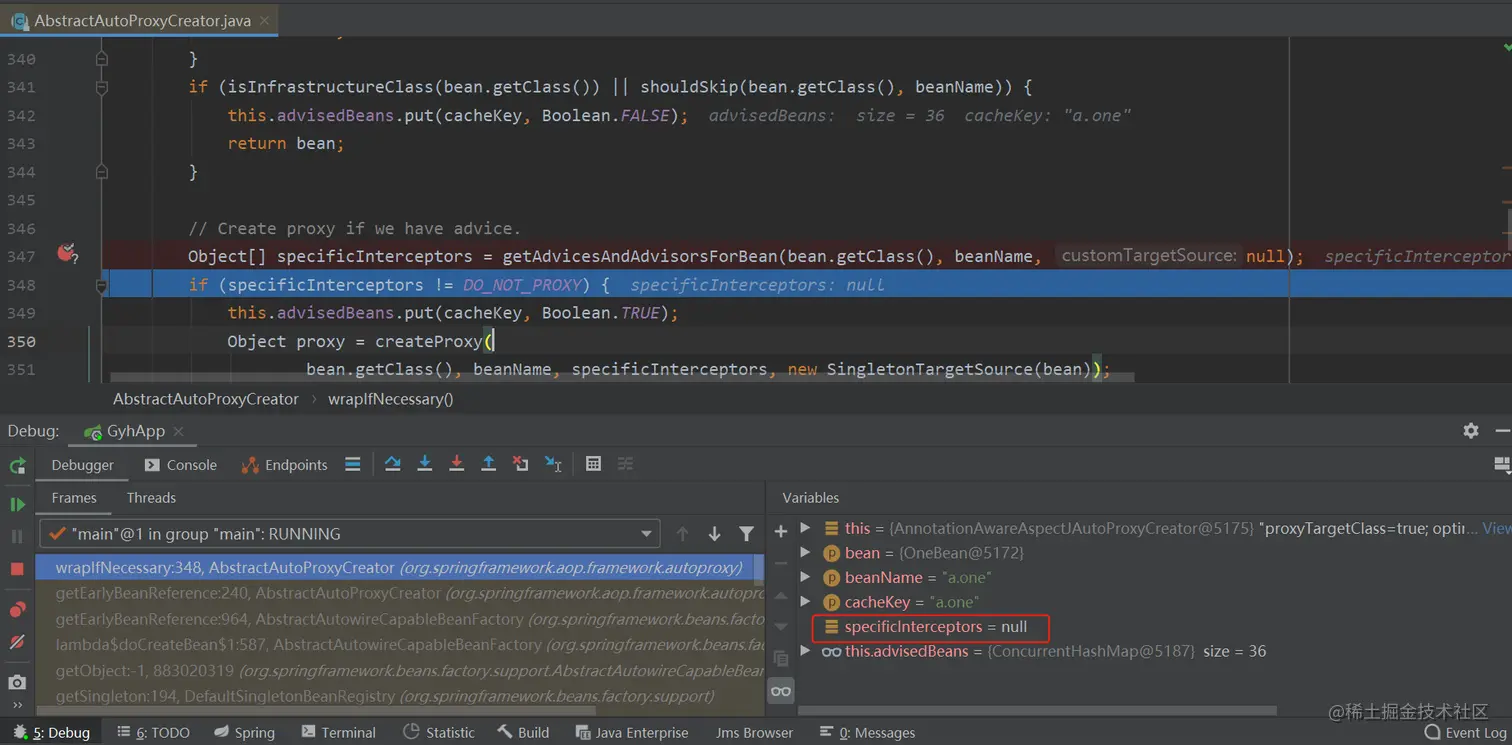The image size is (1512, 745).
Task: Step Out with blue up arrow
Action: [x=488, y=464]
